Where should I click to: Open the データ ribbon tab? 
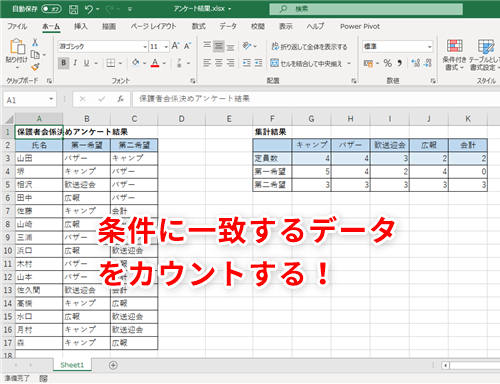pyautogui.click(x=228, y=26)
